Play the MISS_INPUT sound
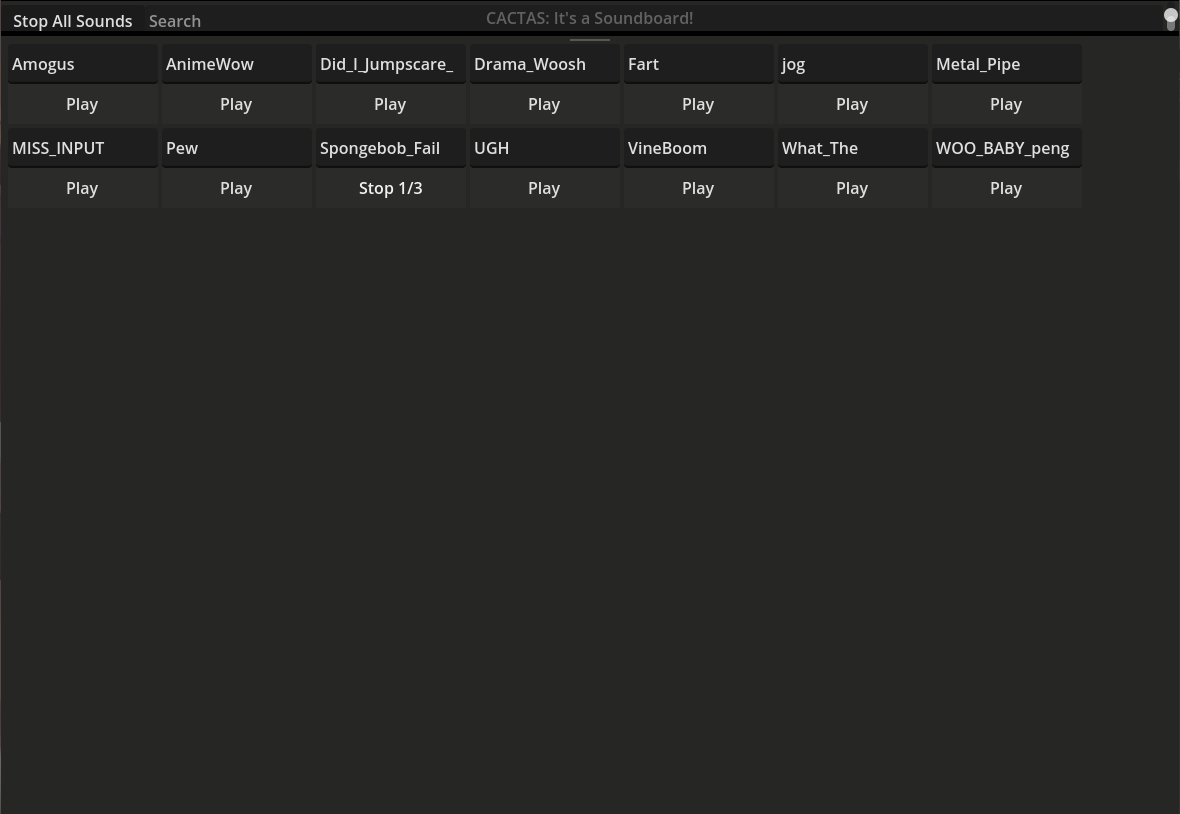 82,189
